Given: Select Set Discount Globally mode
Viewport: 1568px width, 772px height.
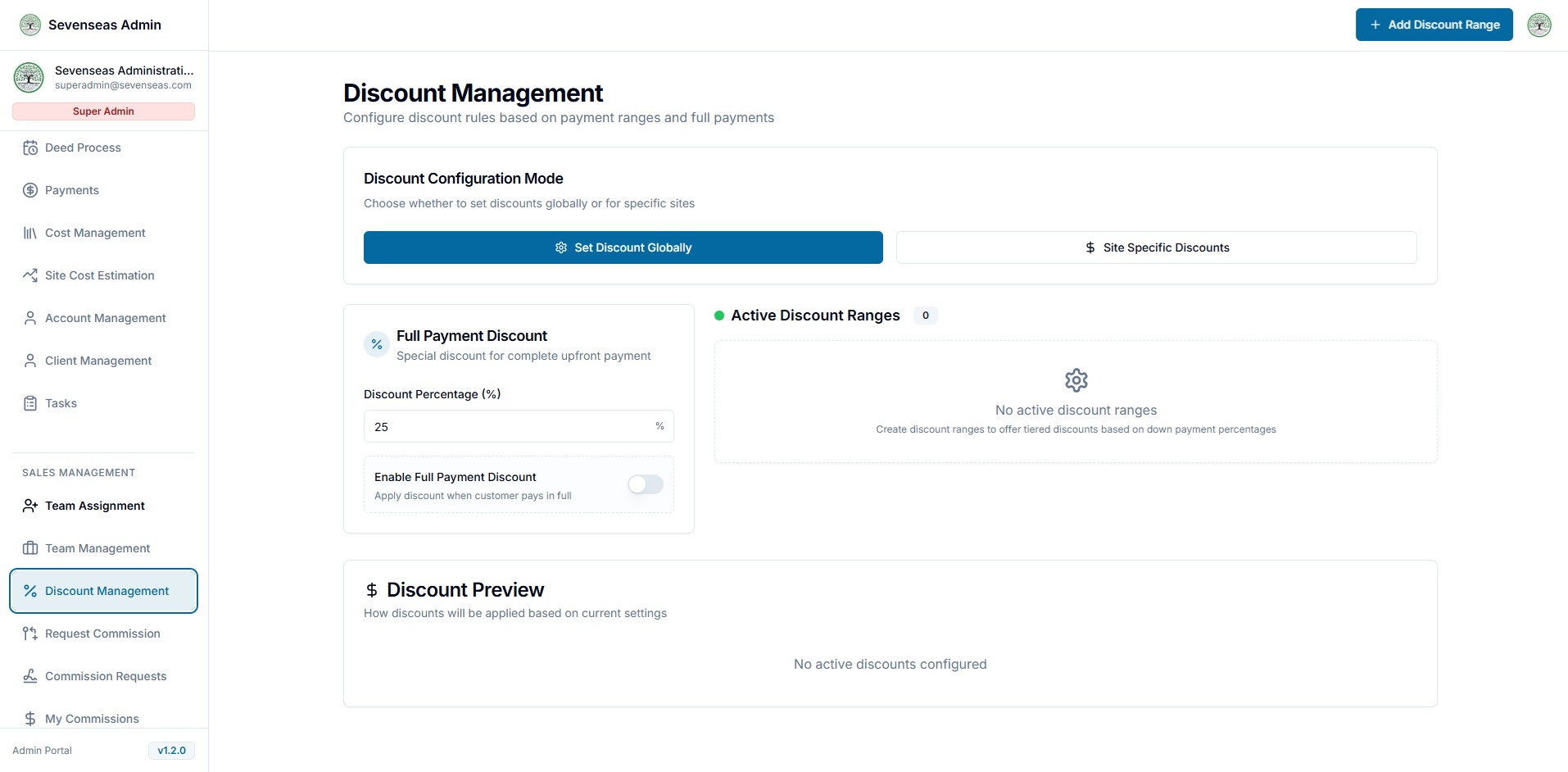Looking at the screenshot, I should click(623, 247).
